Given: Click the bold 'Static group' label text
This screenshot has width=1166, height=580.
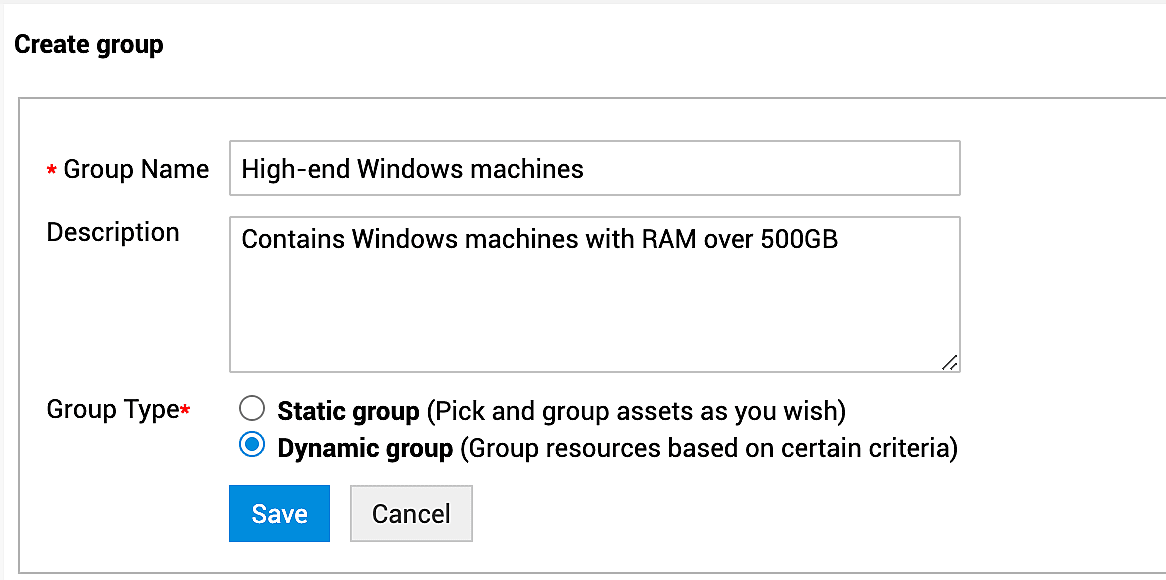Looking at the screenshot, I should (348, 411).
